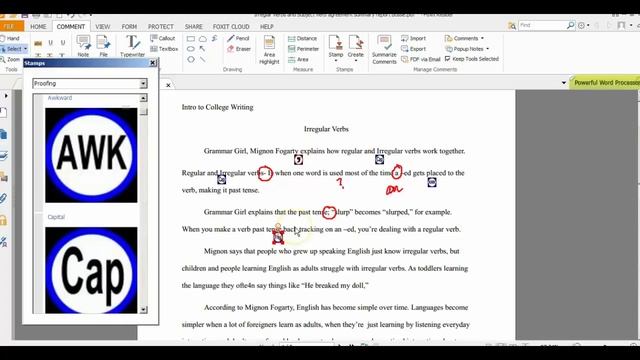Select the Pencil drawing tool
Screen dimensions: 640x360
click(238, 38)
